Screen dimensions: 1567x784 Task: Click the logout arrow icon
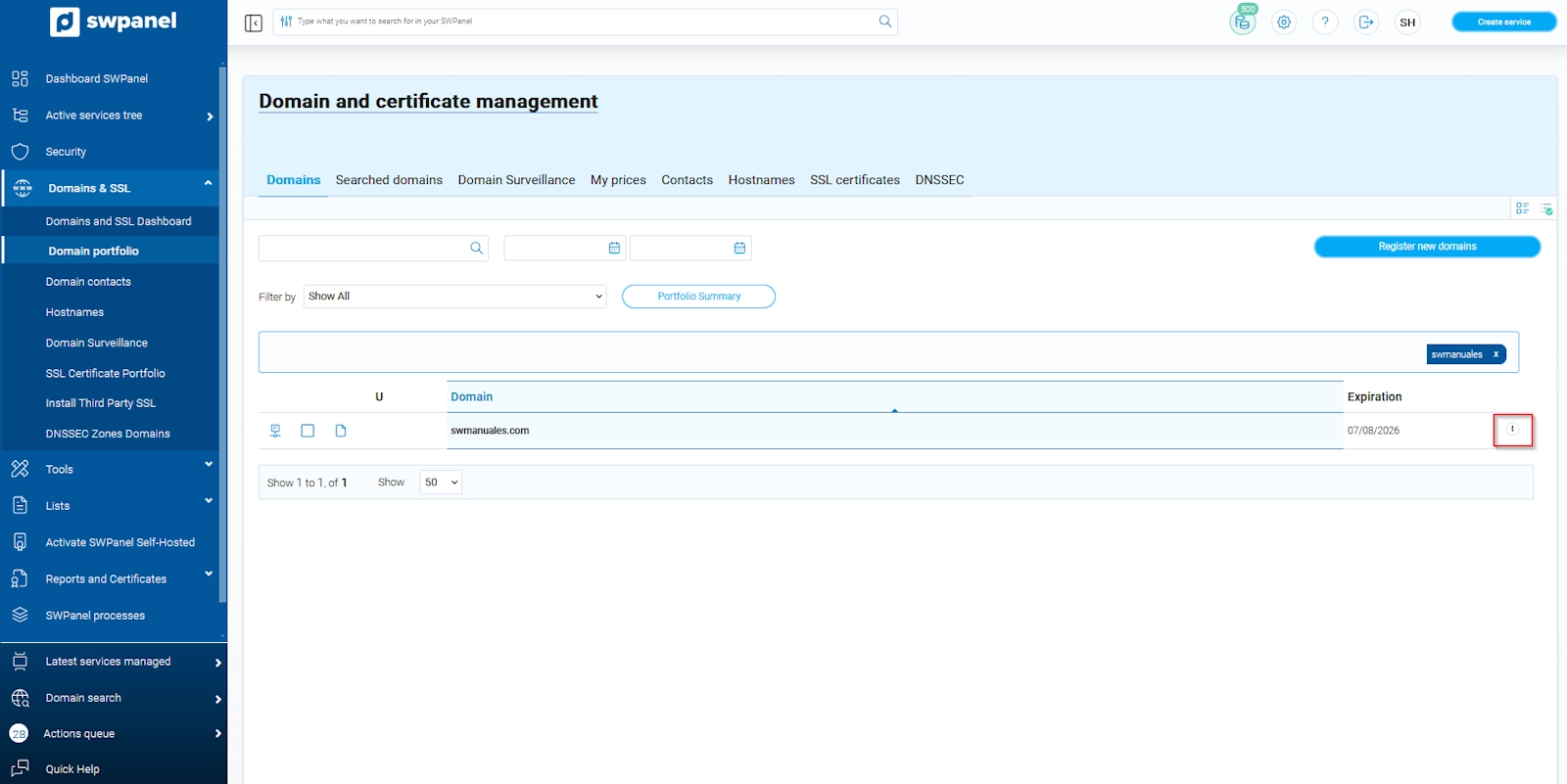tap(1365, 22)
